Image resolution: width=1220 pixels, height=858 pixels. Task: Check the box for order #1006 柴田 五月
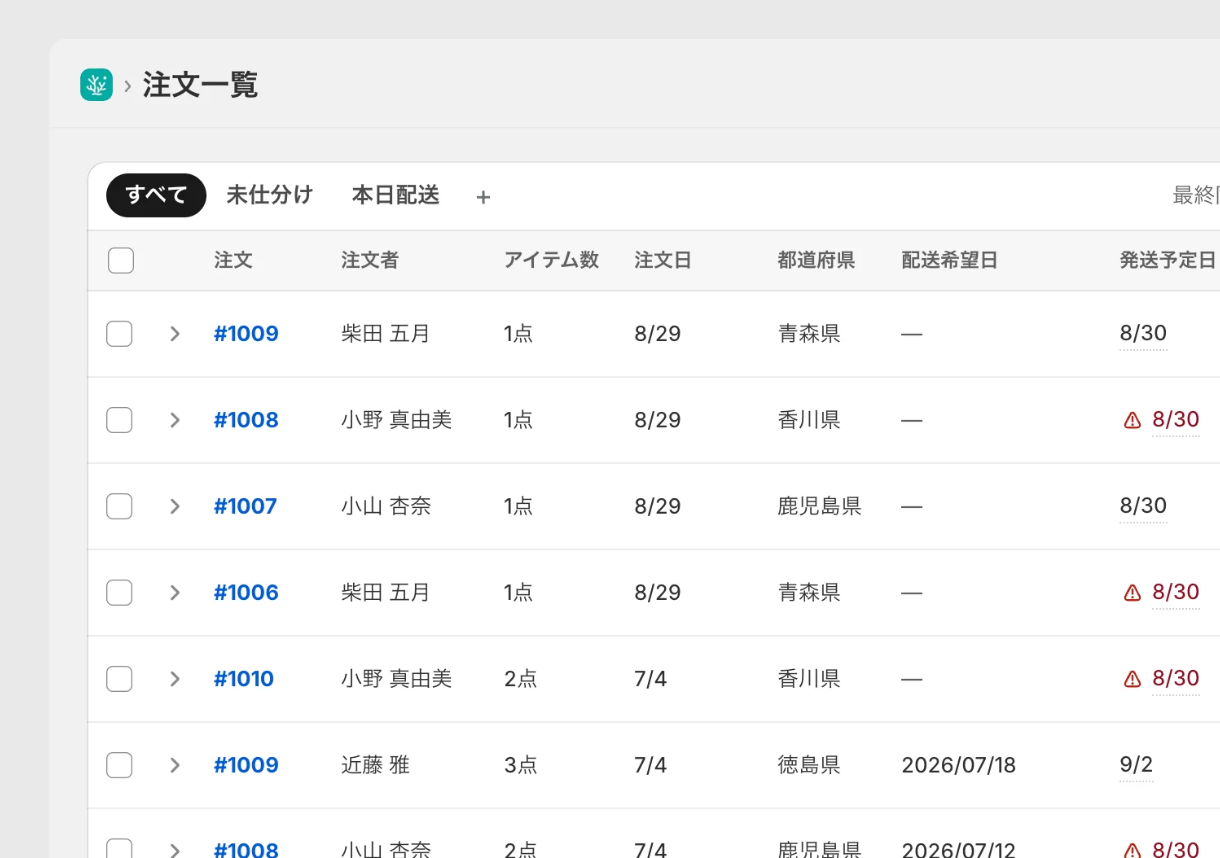(x=119, y=592)
